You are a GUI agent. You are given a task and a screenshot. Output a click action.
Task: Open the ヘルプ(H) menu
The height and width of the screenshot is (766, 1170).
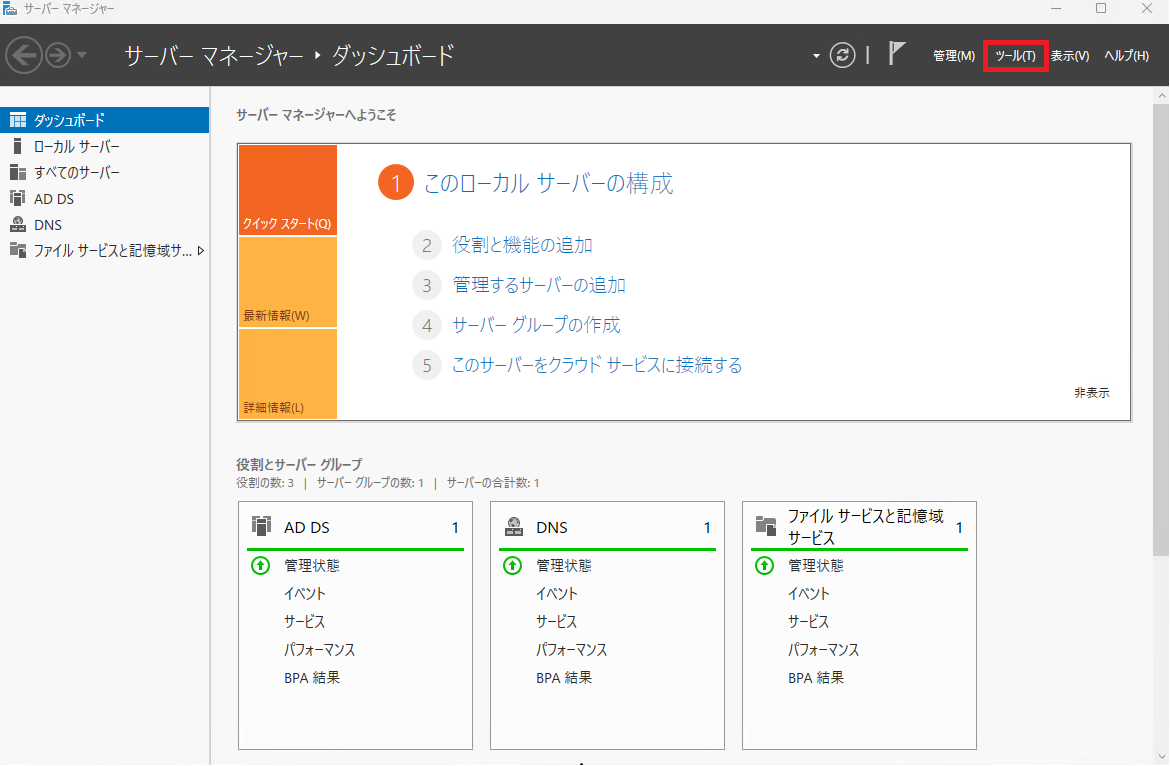pos(1126,56)
